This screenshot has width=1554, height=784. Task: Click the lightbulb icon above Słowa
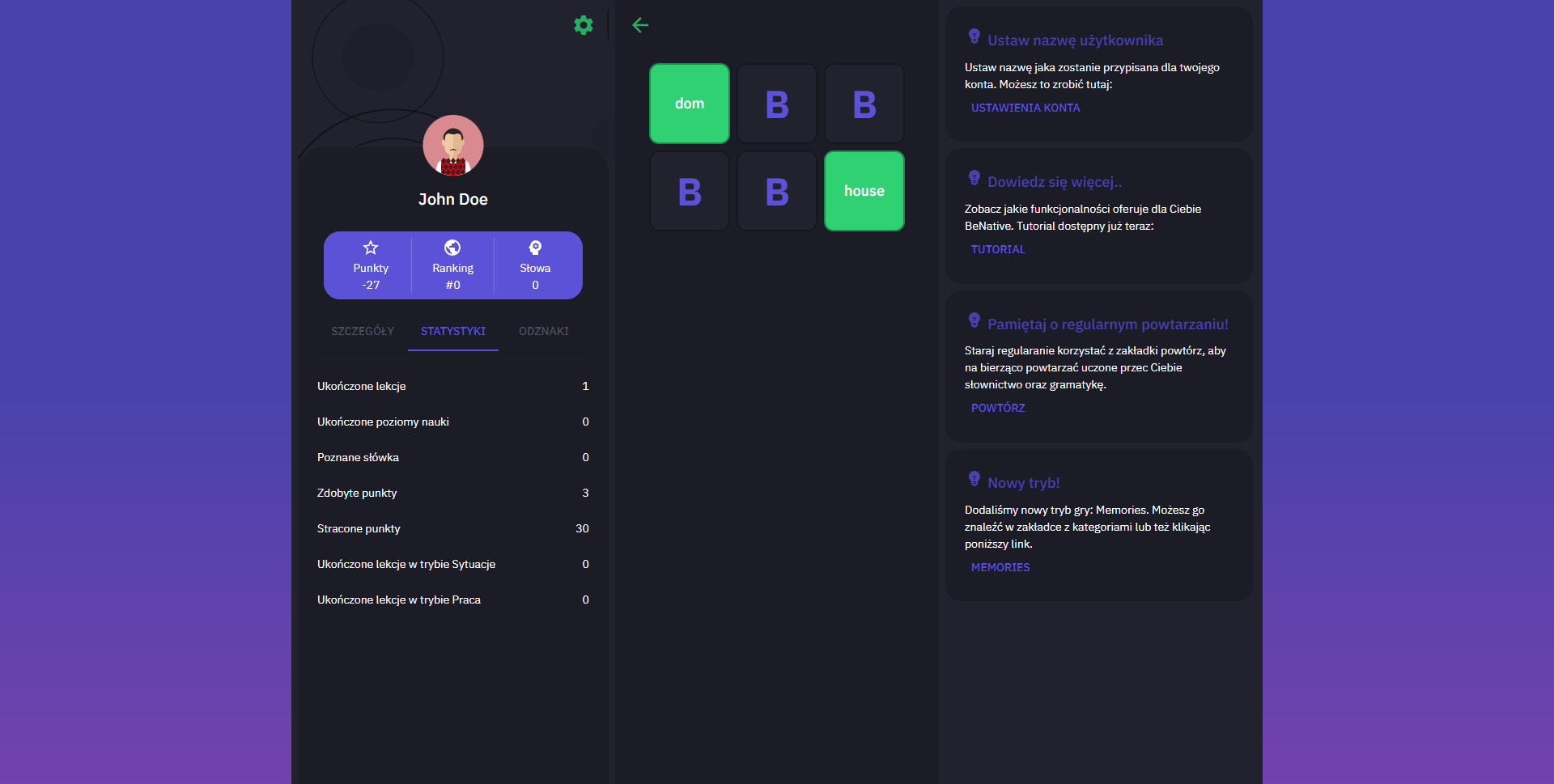coord(536,248)
